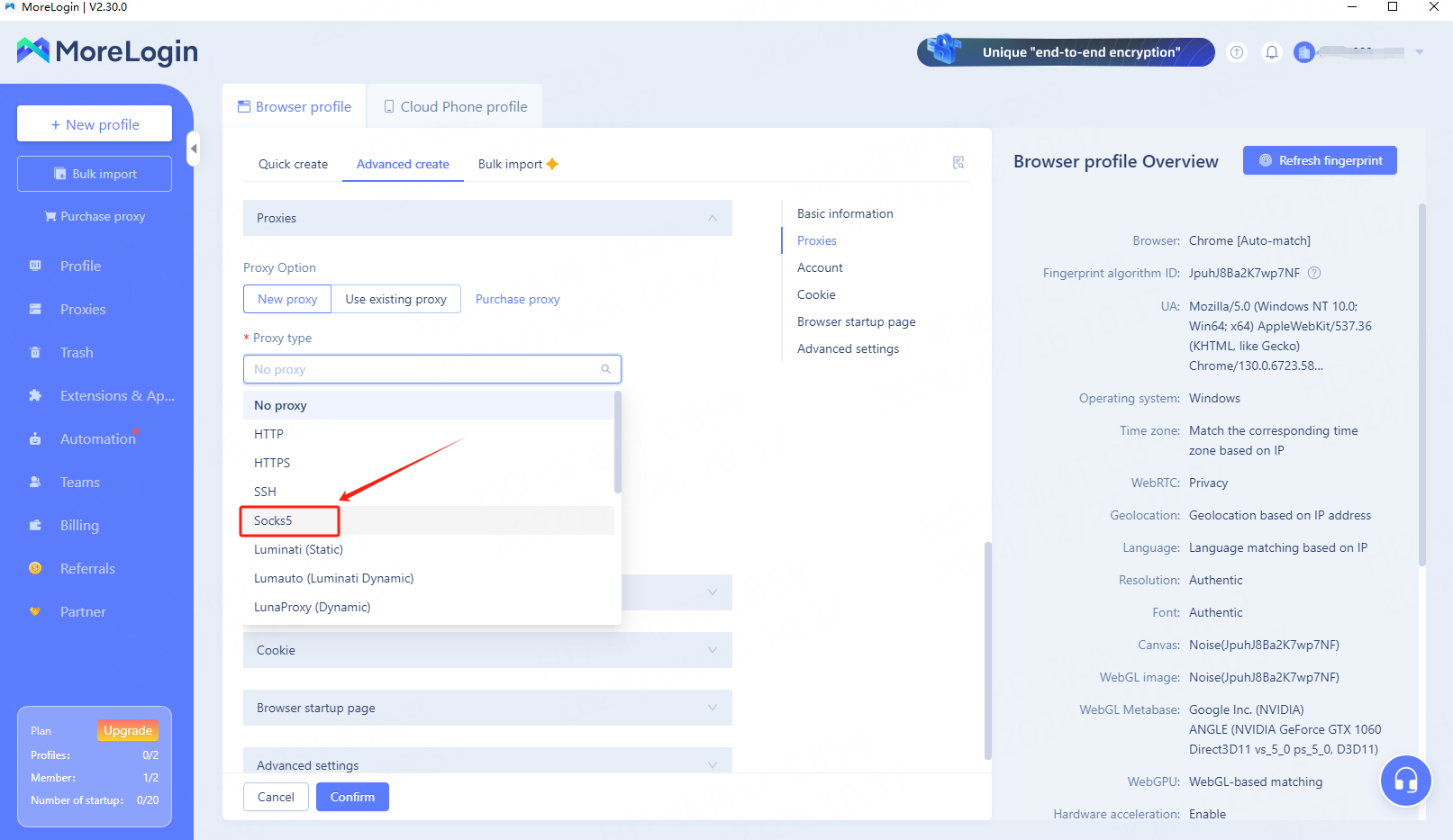Image resolution: width=1453 pixels, height=840 pixels.
Task: Click the Fingerprint algorithm ID info icon
Action: pos(1314,273)
